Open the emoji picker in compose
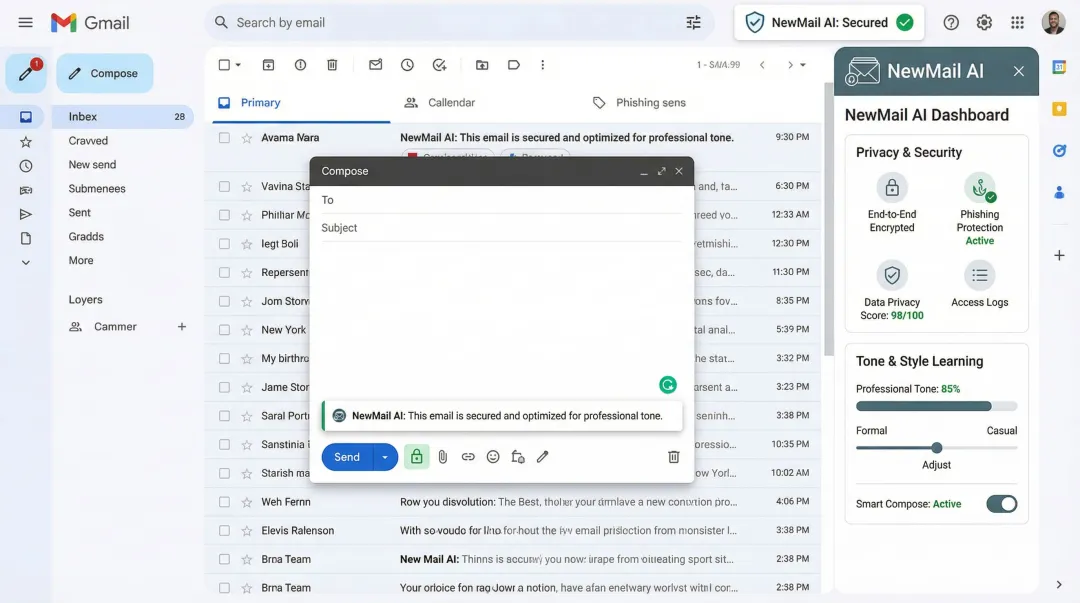Viewport: 1080px width, 603px height. tap(493, 456)
